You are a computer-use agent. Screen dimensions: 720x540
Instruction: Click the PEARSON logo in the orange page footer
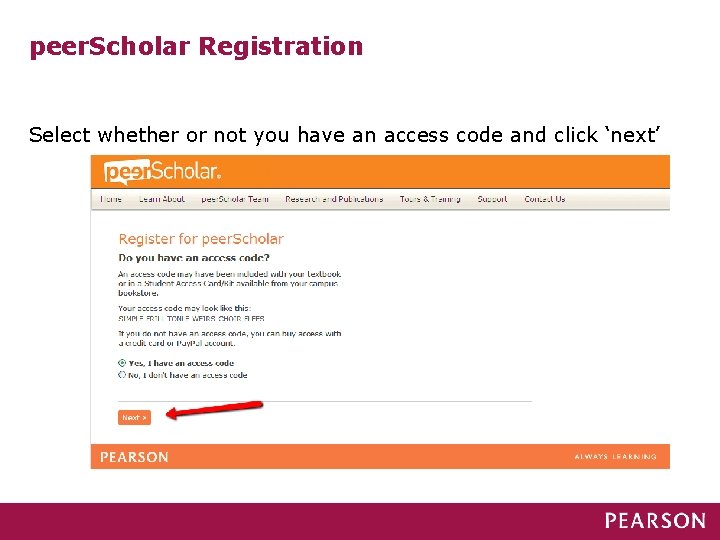[x=134, y=457]
